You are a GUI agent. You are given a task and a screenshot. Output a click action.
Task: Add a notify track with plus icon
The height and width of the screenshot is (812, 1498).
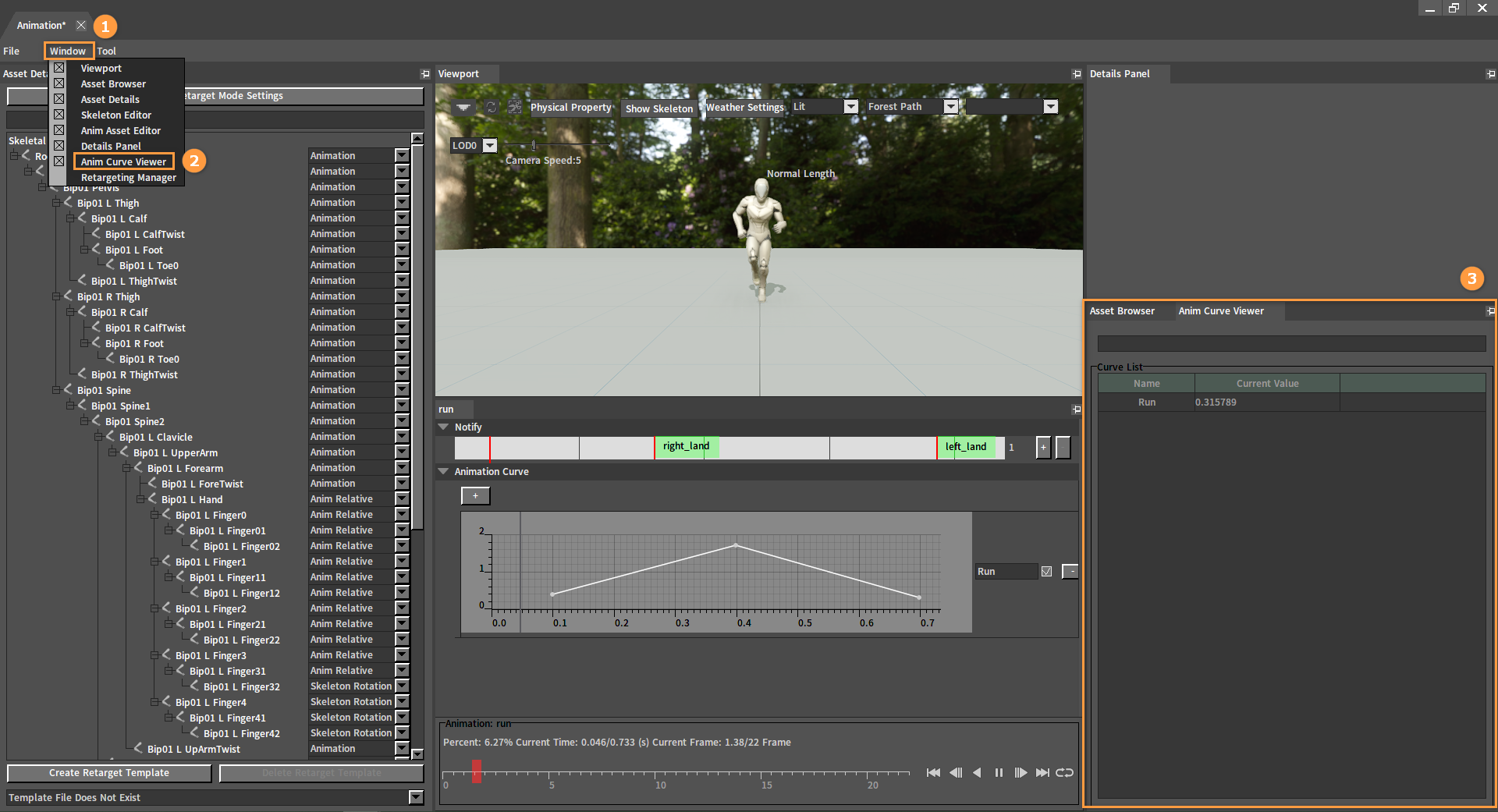click(1043, 447)
